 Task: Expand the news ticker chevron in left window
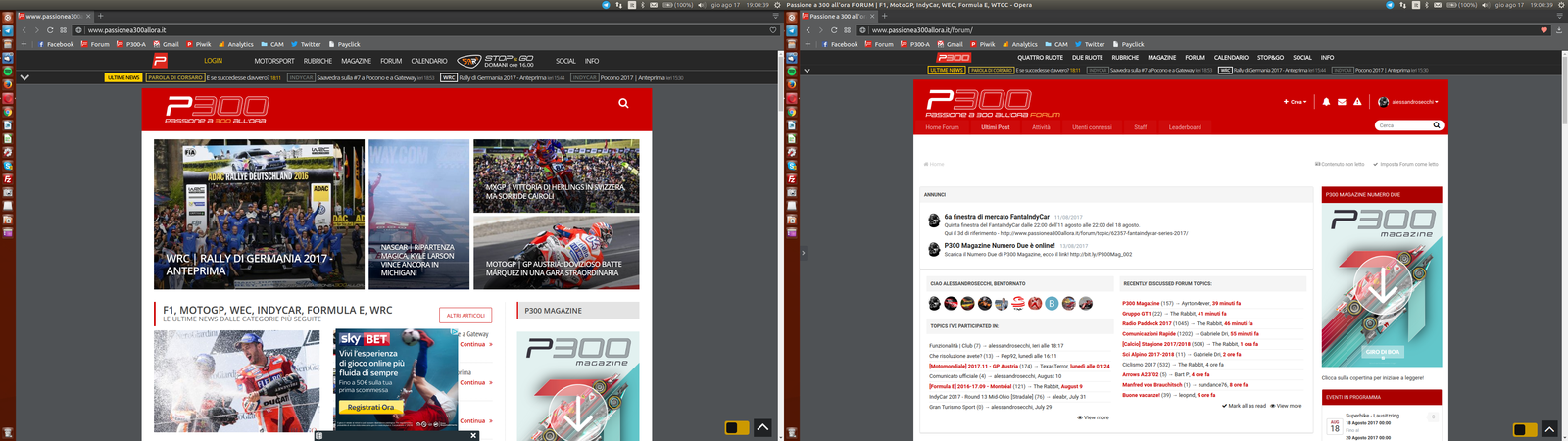point(24,77)
